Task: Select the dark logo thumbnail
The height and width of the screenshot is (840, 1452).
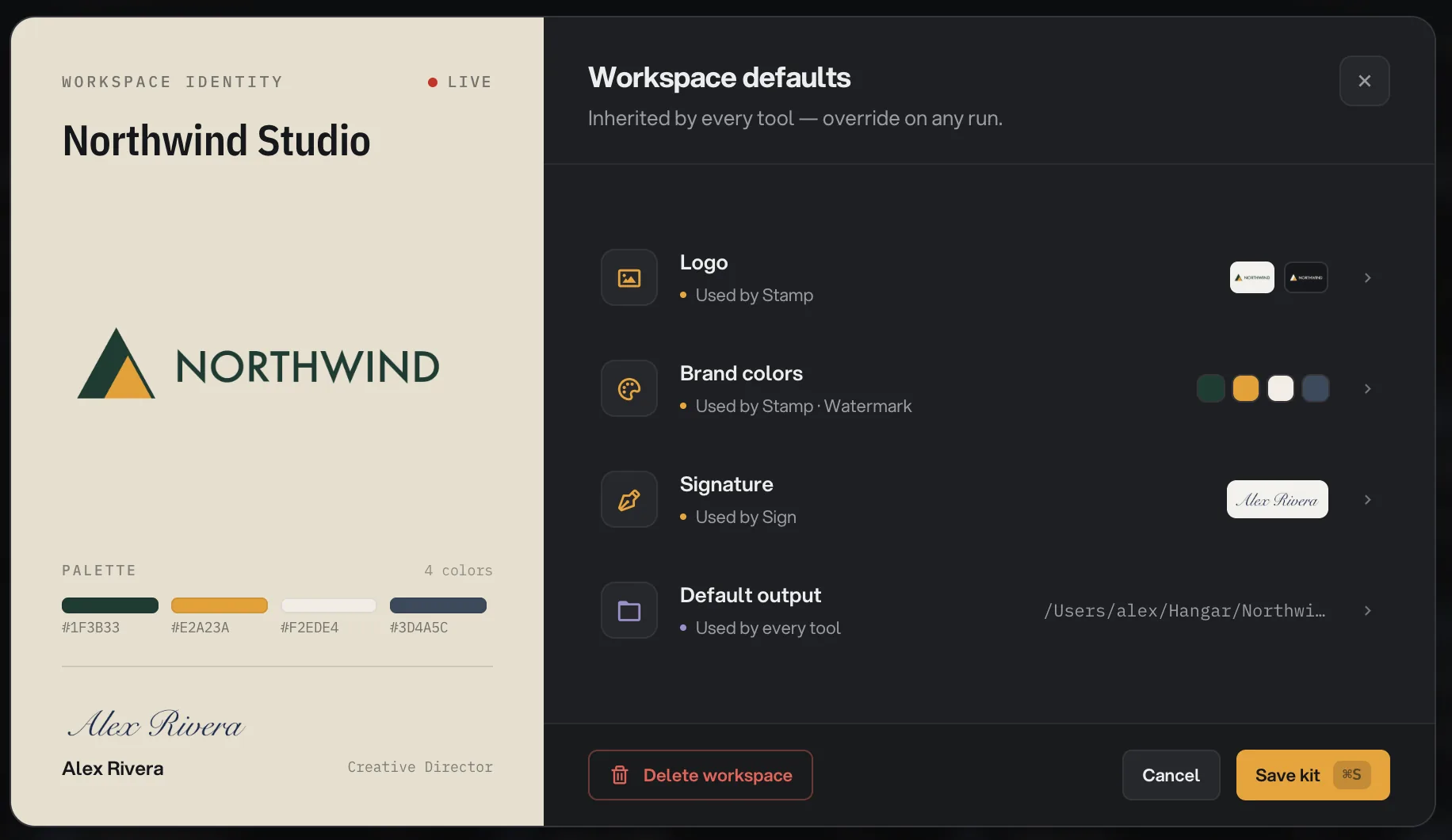Action: (1306, 277)
